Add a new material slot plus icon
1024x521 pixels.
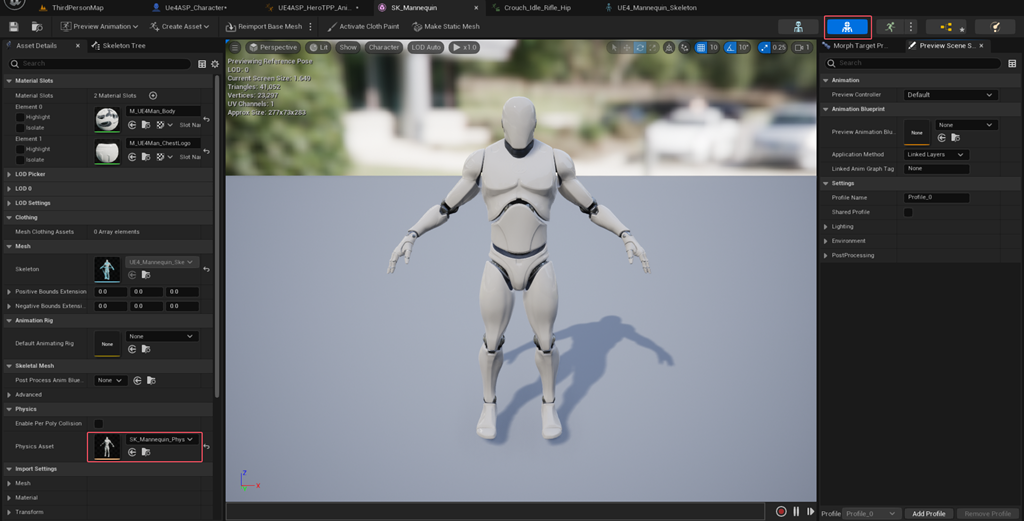pos(153,95)
